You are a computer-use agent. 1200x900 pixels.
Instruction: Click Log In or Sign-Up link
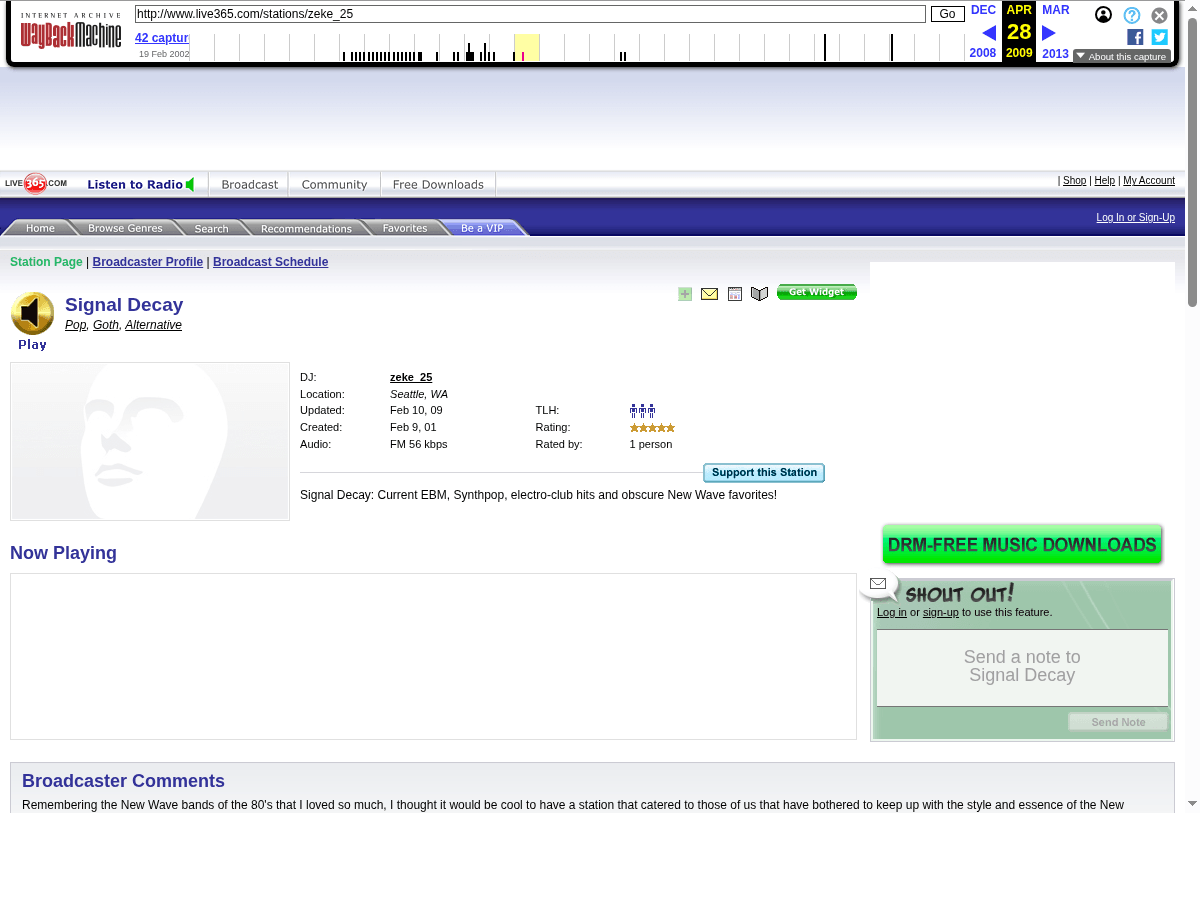click(1135, 217)
